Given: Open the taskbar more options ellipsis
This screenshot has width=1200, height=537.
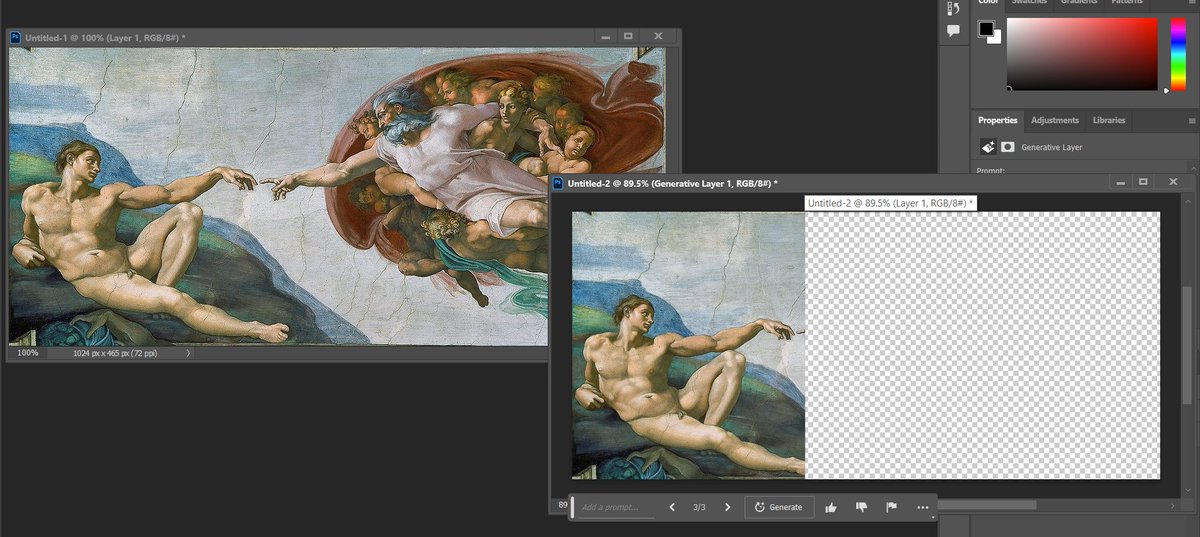Looking at the screenshot, I should click(x=922, y=508).
